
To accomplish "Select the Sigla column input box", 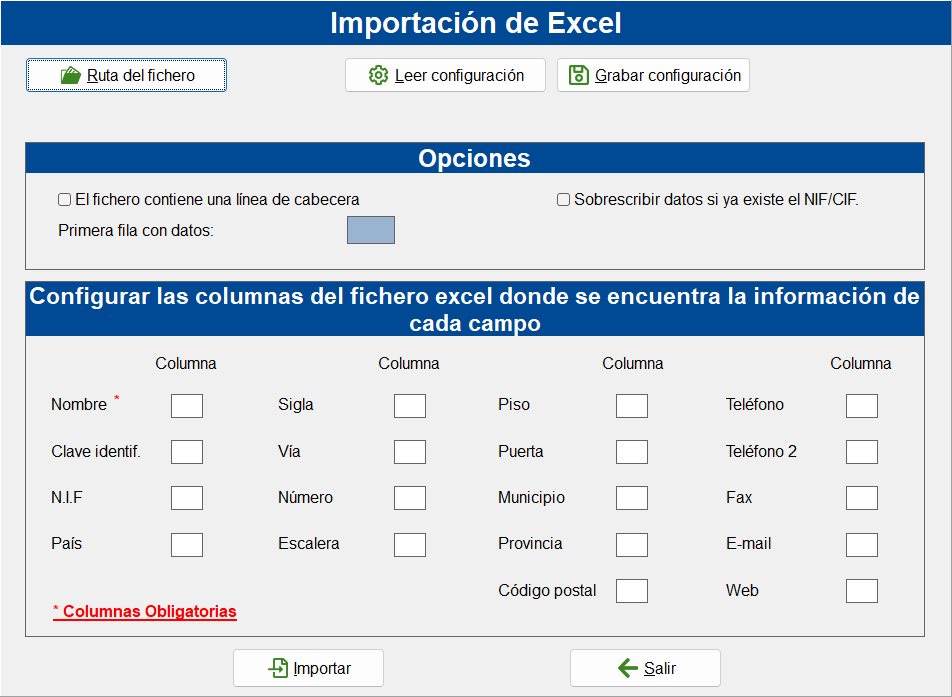I will pos(410,406).
